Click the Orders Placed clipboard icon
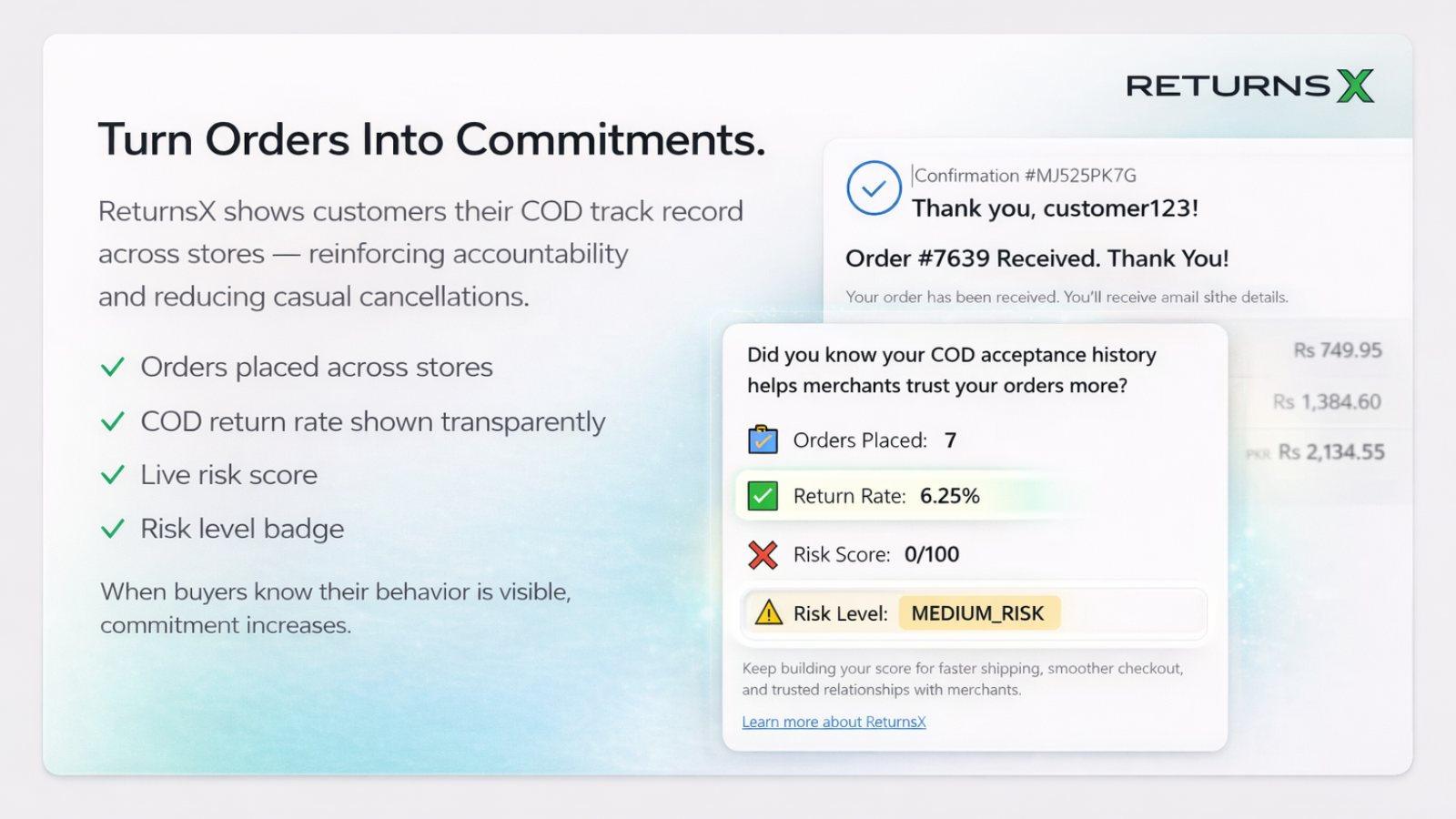This screenshot has width=1456, height=819. pyautogui.click(x=763, y=440)
